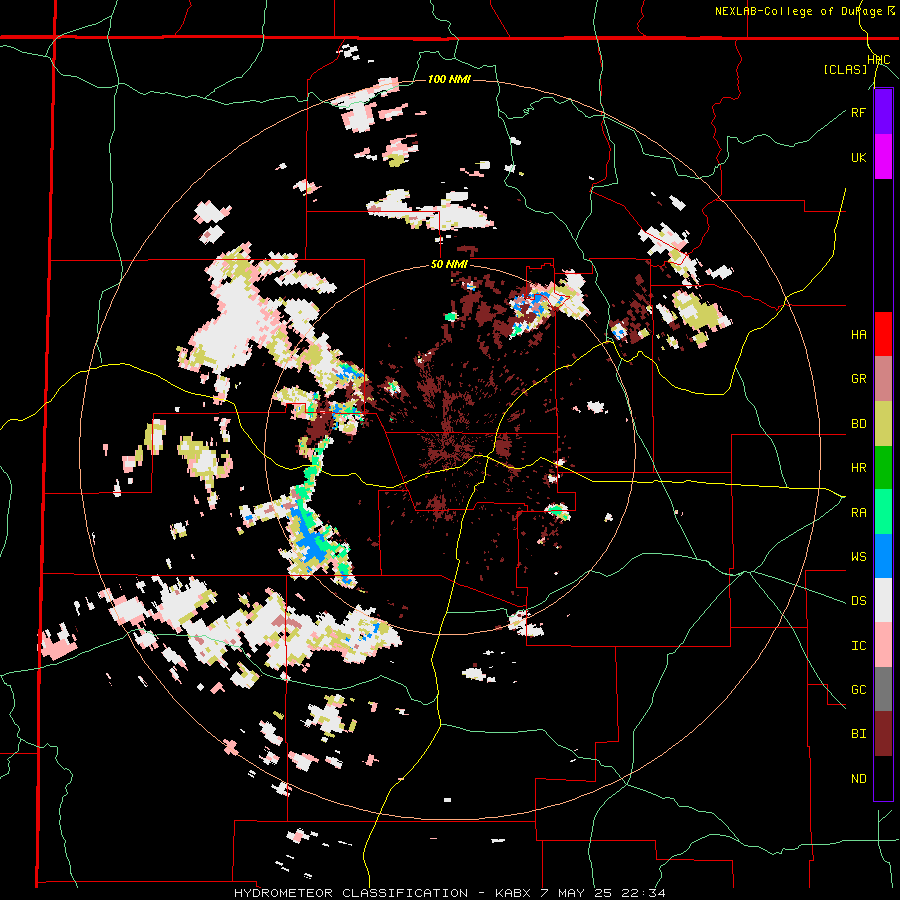Screen dimensions: 900x900
Task: Click the dark green HR legend swatch
Action: pos(883,467)
